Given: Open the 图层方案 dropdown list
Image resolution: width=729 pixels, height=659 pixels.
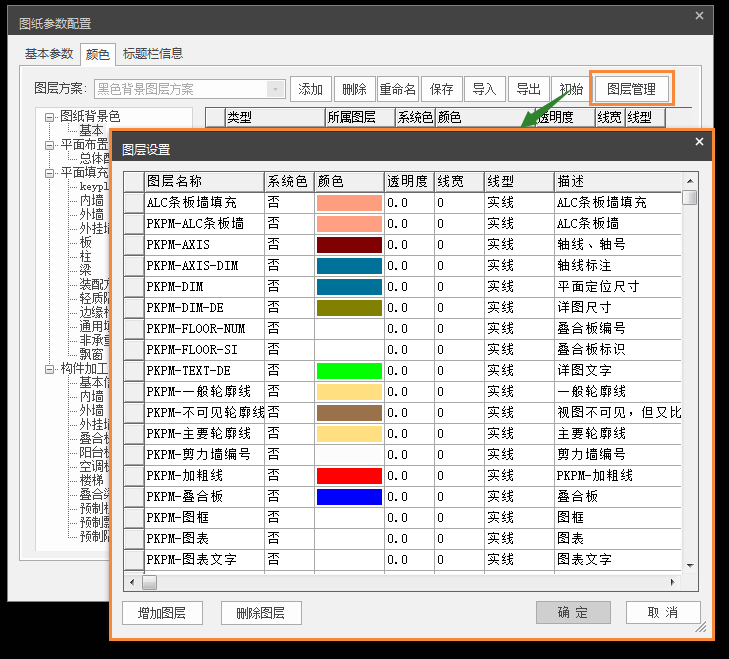Looking at the screenshot, I should coord(275,89).
